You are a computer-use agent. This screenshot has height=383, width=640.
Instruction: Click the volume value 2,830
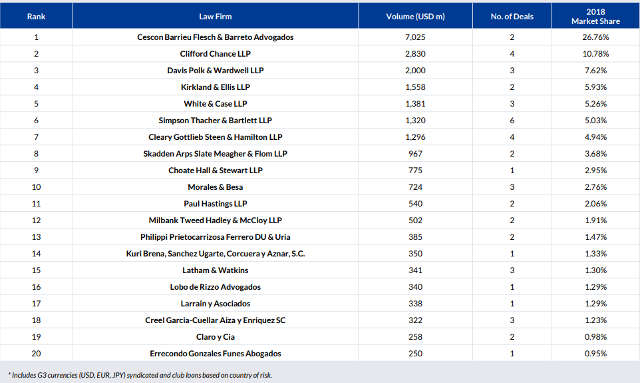[x=416, y=54]
